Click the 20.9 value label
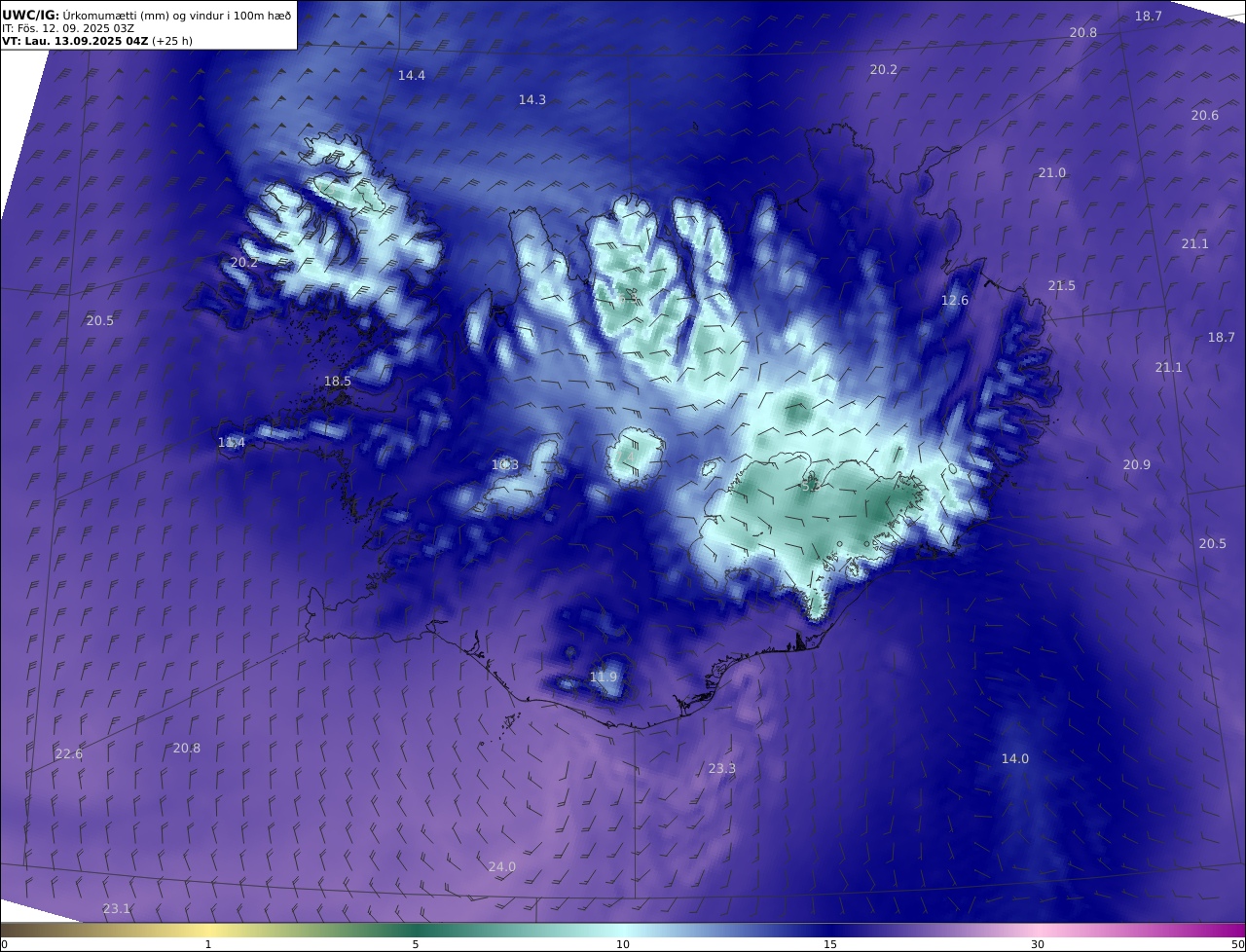1246x952 pixels. point(1137,464)
